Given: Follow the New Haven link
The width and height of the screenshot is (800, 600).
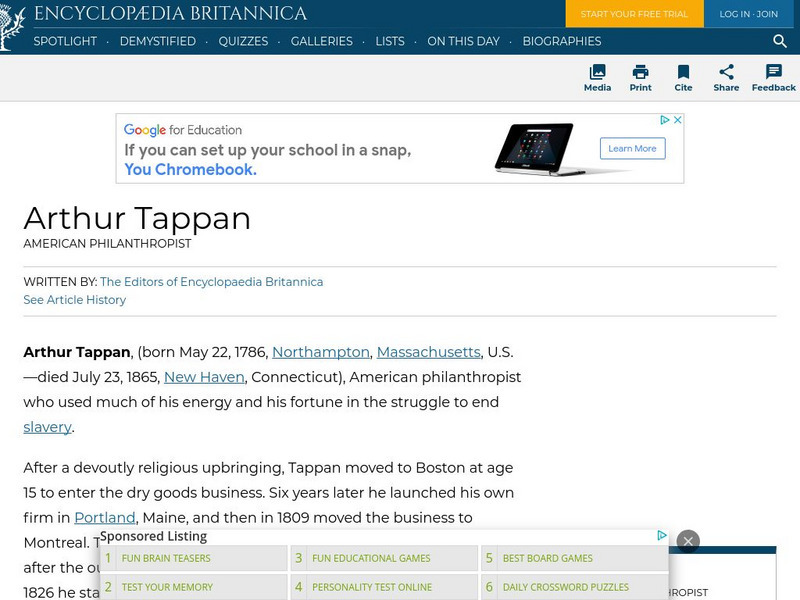Looking at the screenshot, I should coord(204,377).
